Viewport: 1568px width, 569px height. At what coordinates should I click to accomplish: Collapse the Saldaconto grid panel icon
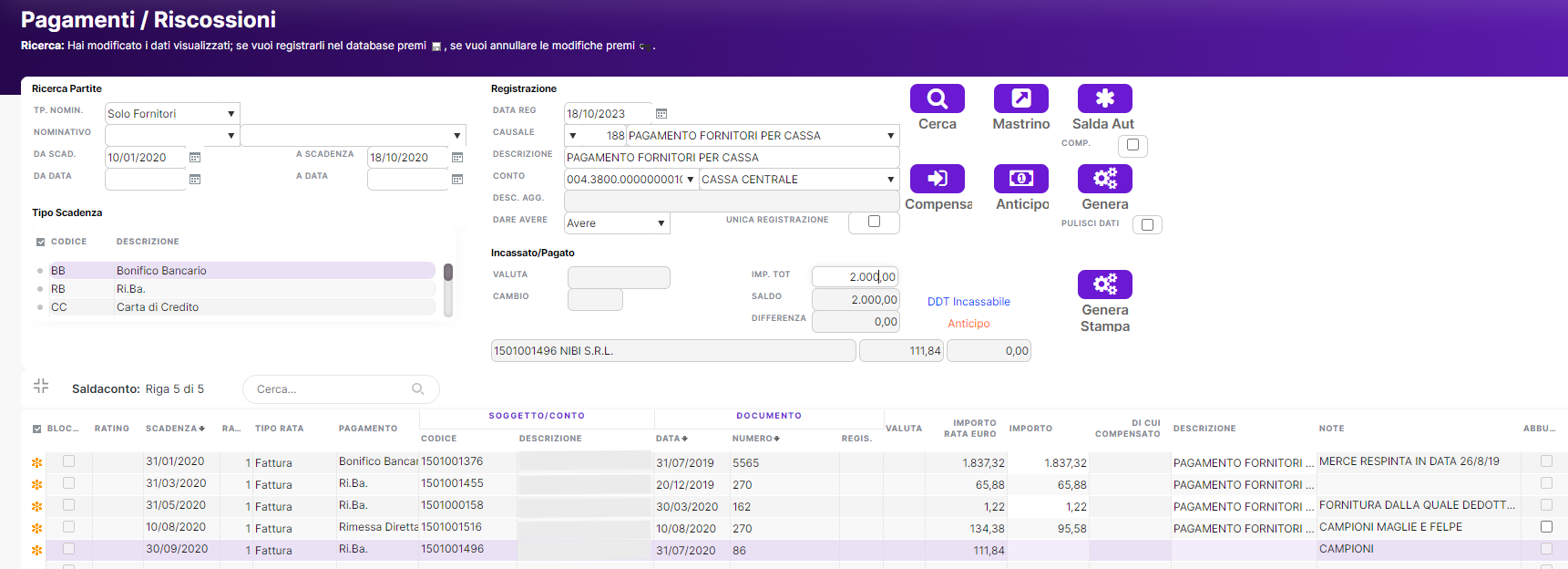pos(41,386)
